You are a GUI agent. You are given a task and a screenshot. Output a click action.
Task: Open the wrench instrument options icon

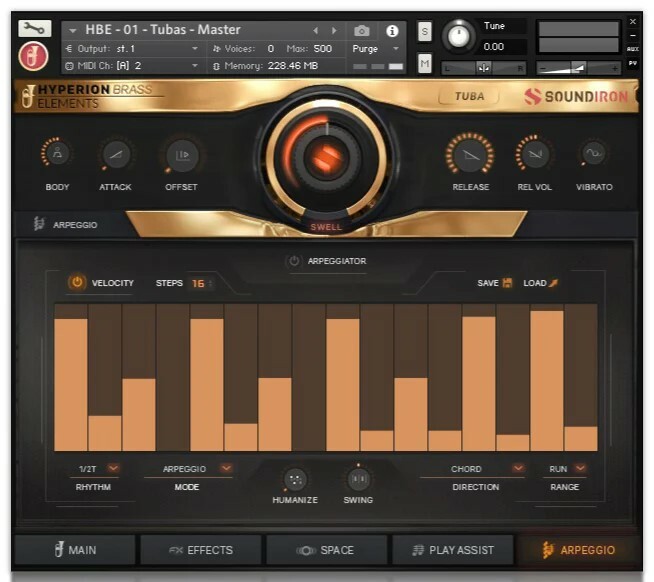(35, 28)
